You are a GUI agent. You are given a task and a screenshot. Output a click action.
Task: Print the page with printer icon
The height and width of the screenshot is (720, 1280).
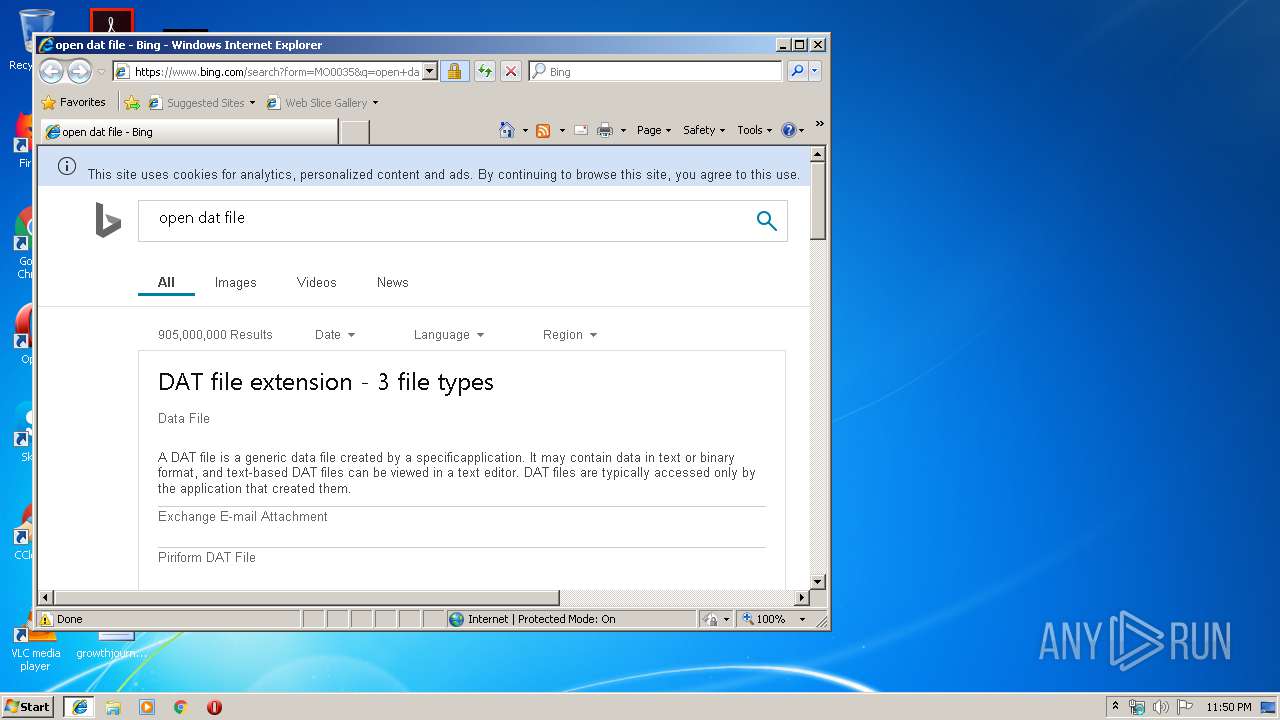tap(605, 130)
